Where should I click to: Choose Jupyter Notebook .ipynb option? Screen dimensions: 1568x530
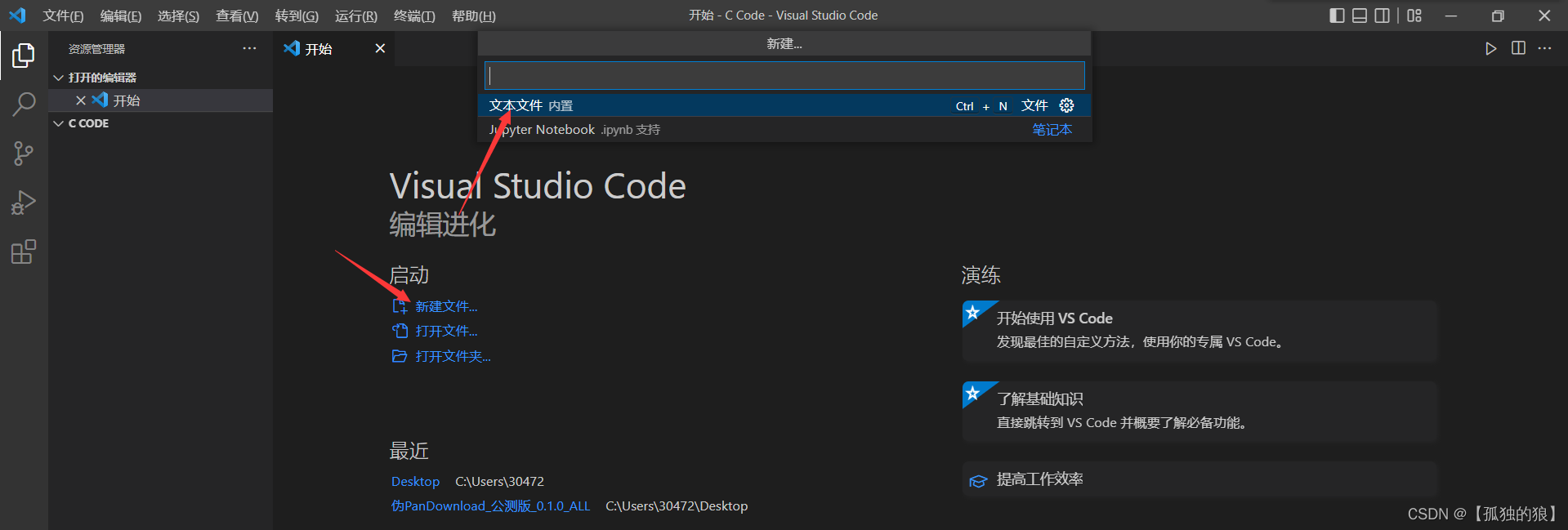click(x=784, y=130)
